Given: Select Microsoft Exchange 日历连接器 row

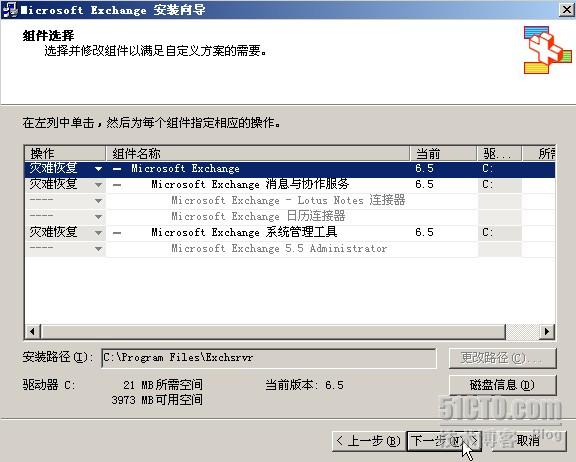Looking at the screenshot, I should (289, 217).
